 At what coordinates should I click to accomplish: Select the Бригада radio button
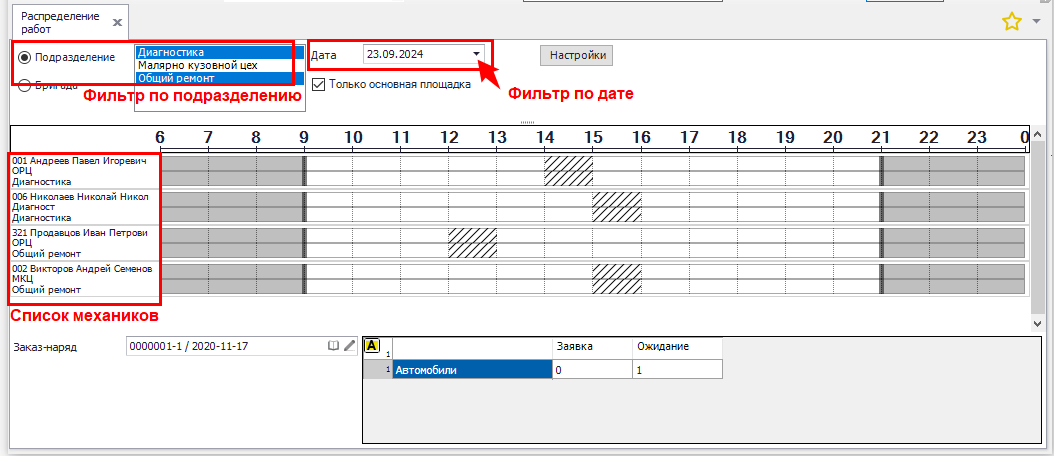25,86
